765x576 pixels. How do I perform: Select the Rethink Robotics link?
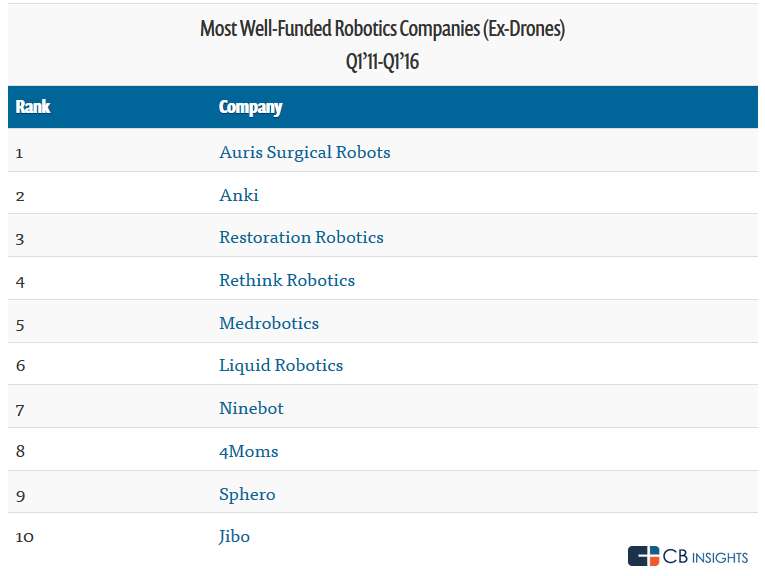click(x=287, y=281)
